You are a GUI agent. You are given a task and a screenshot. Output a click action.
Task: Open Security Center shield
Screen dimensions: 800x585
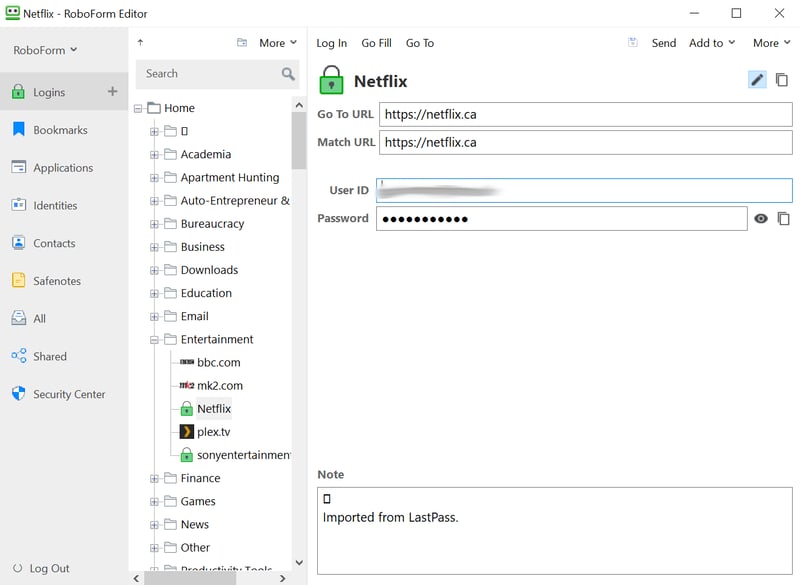(18, 393)
